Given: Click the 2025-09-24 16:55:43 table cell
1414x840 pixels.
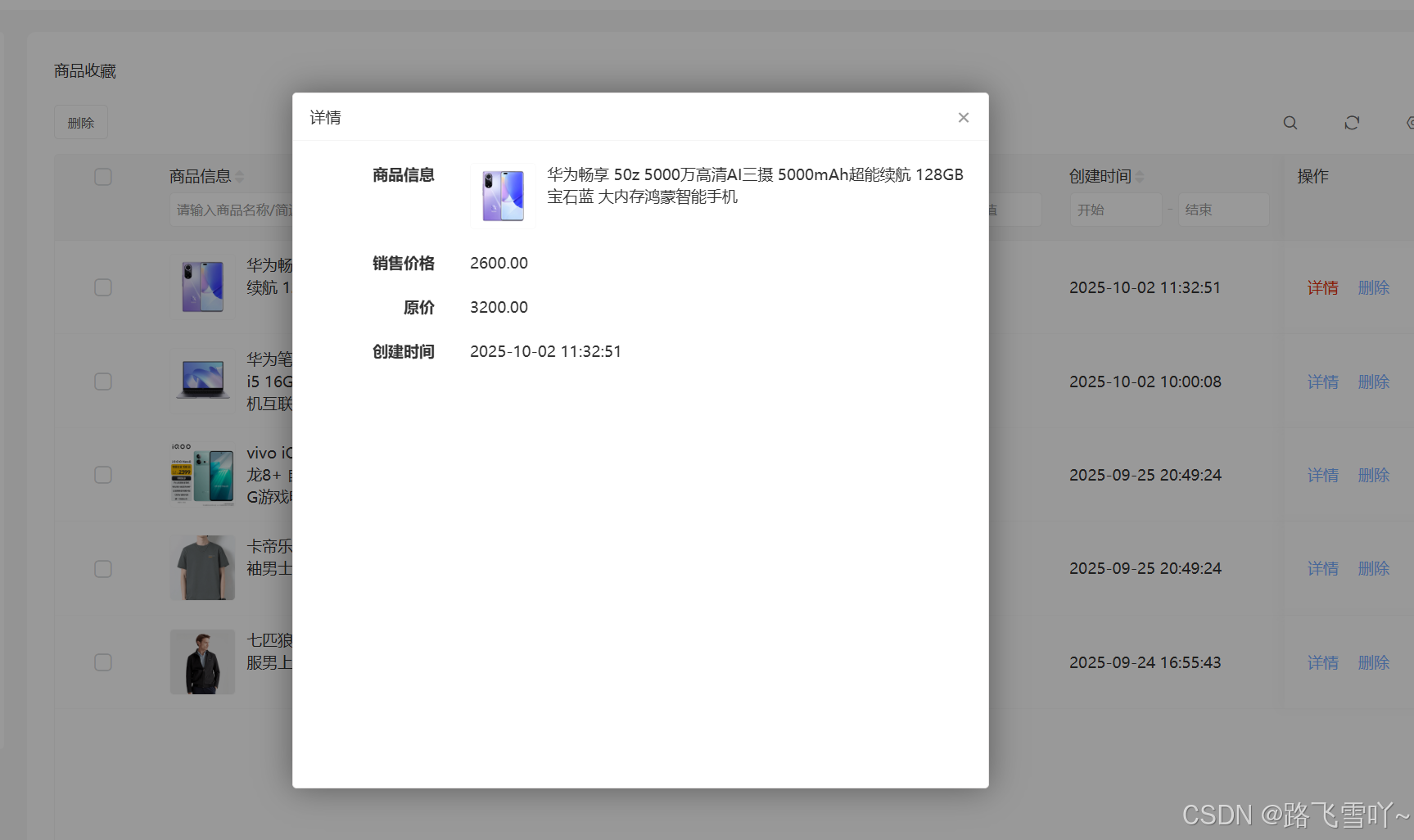Looking at the screenshot, I should (1145, 662).
